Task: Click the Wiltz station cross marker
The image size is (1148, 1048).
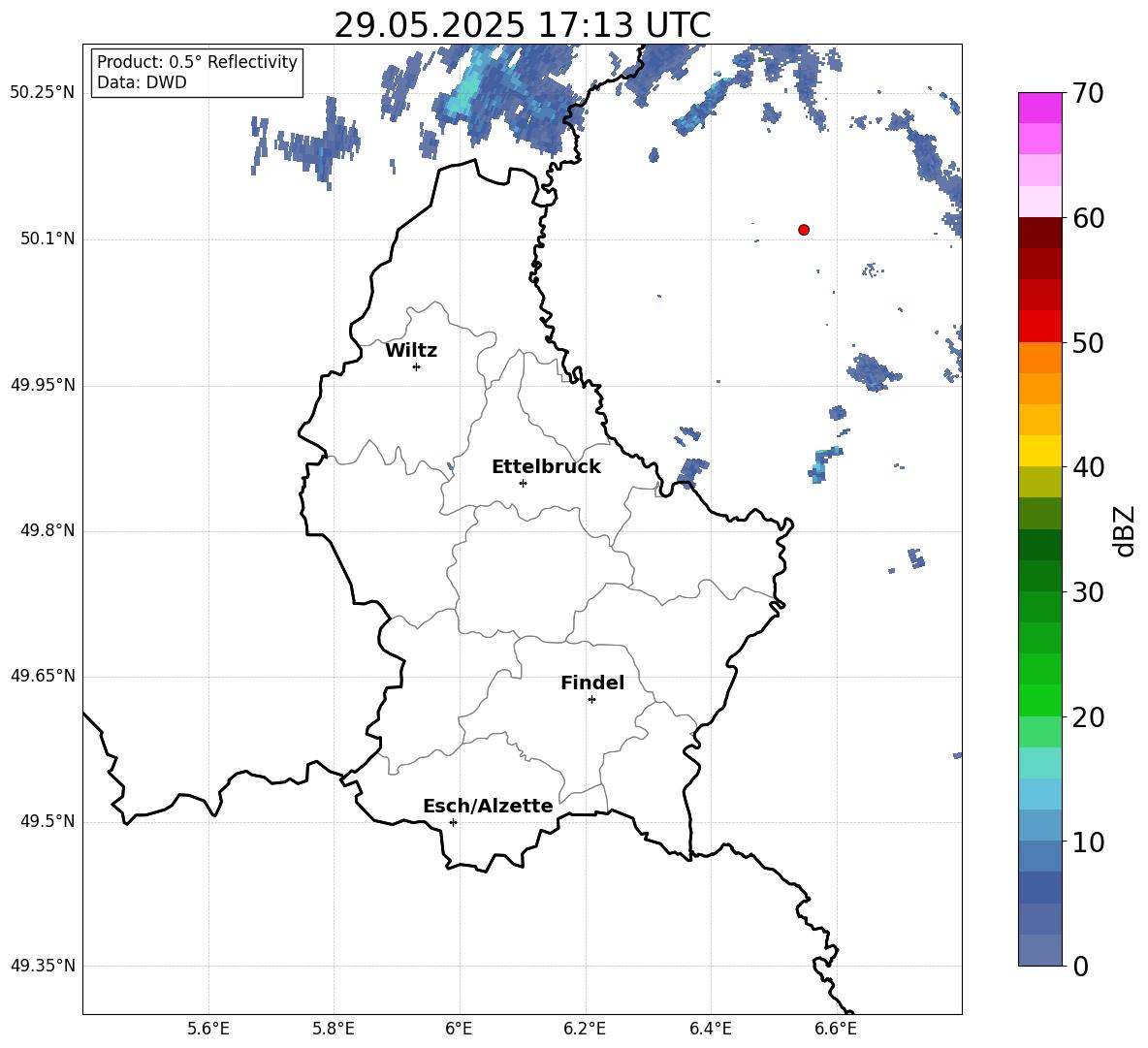Action: click(417, 366)
